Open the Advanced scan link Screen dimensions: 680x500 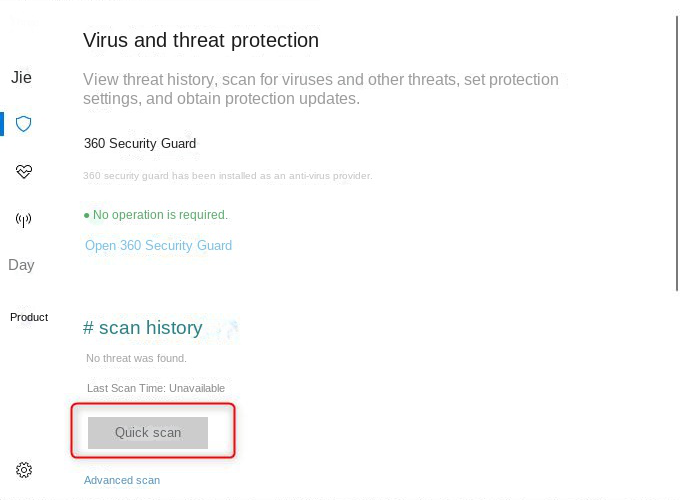122,480
